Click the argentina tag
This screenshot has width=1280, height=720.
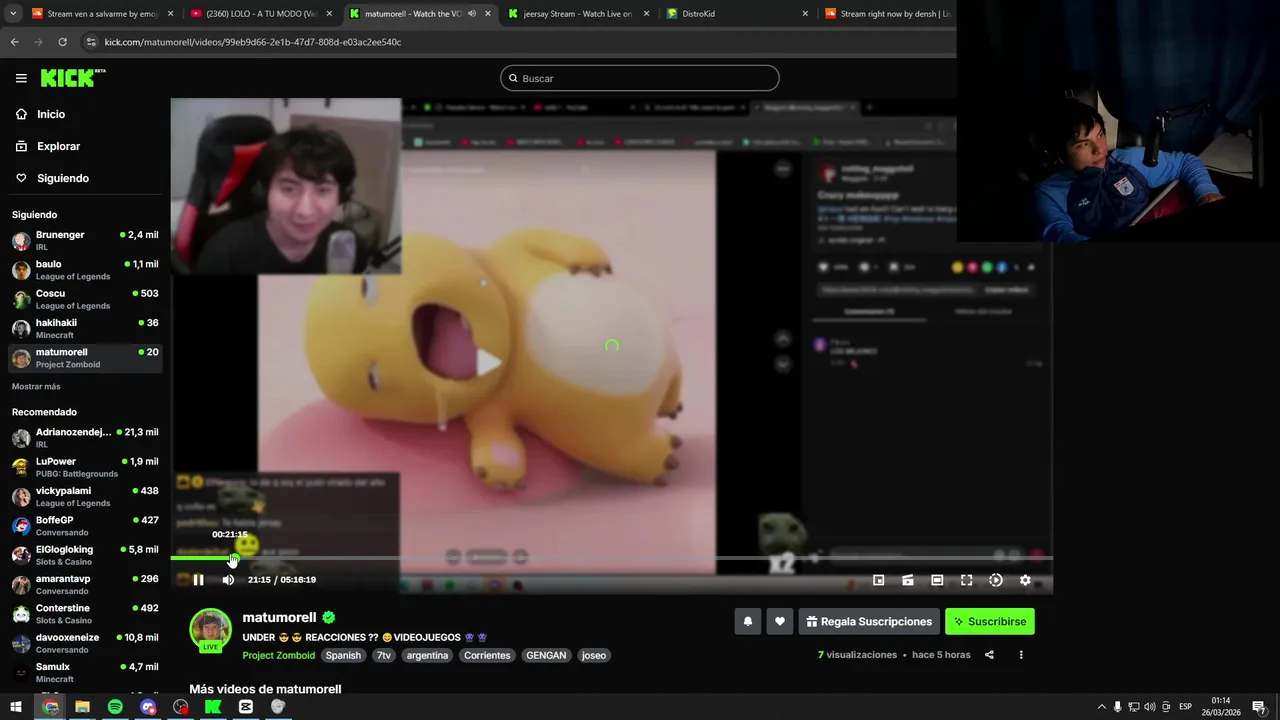(427, 655)
